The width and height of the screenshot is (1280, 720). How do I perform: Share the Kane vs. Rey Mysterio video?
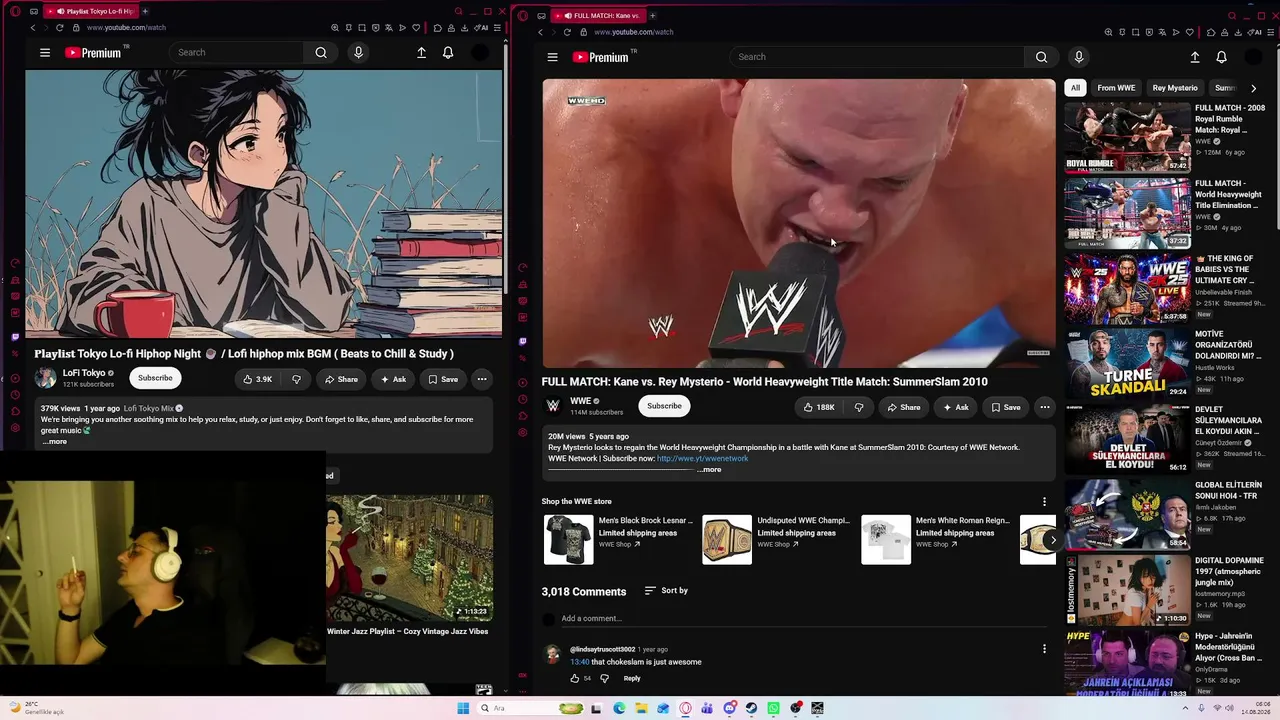click(x=903, y=407)
